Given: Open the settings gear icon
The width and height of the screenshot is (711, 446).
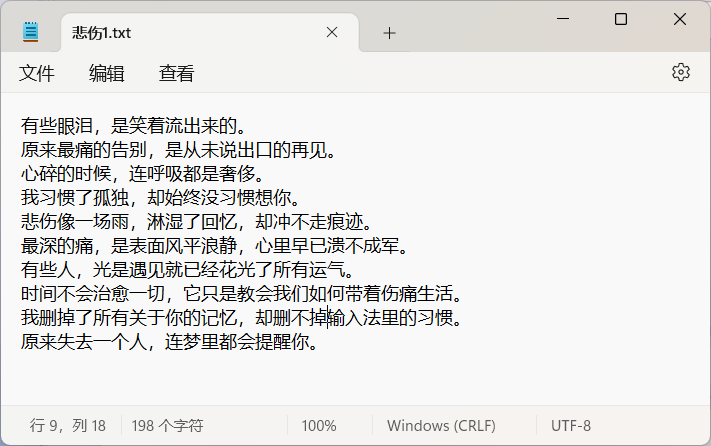Looking at the screenshot, I should coord(681,73).
